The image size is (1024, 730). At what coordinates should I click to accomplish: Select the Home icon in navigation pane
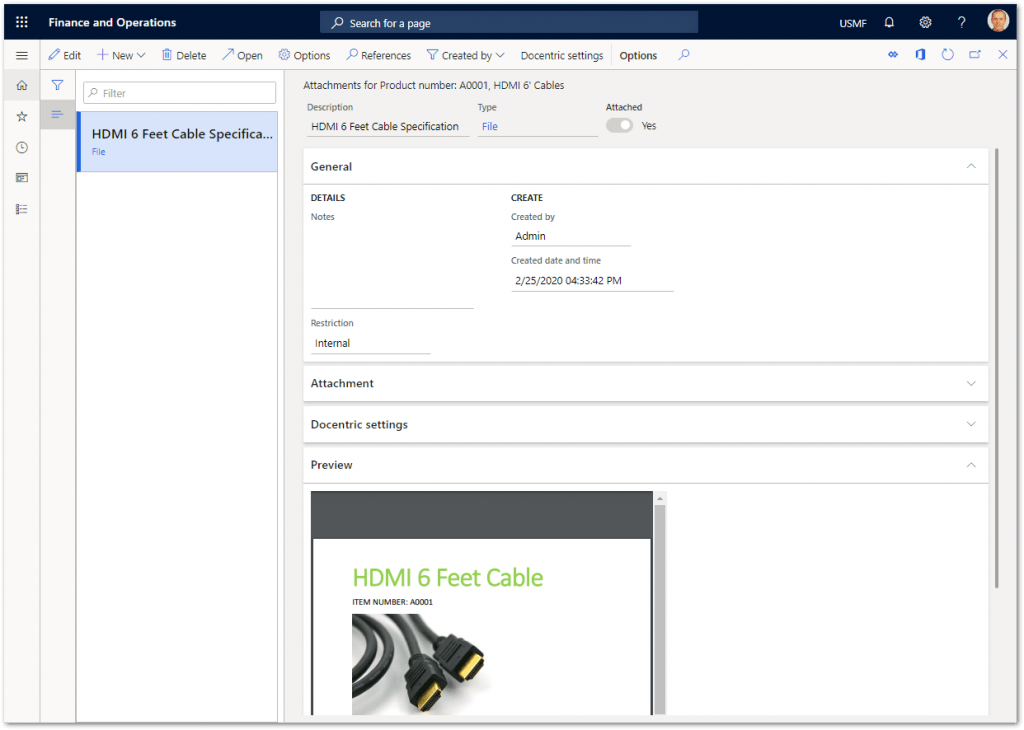coord(20,85)
